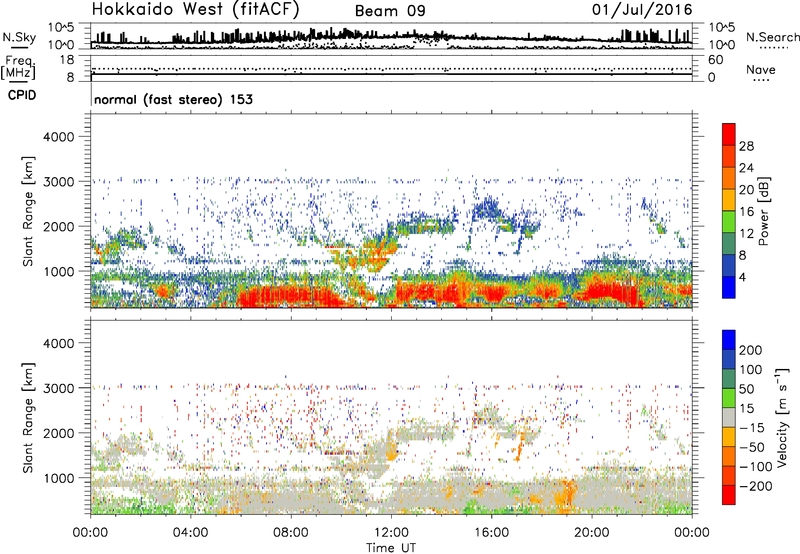Click the '28' label on the power color bar
This screenshot has height=554, width=800.
[746, 146]
